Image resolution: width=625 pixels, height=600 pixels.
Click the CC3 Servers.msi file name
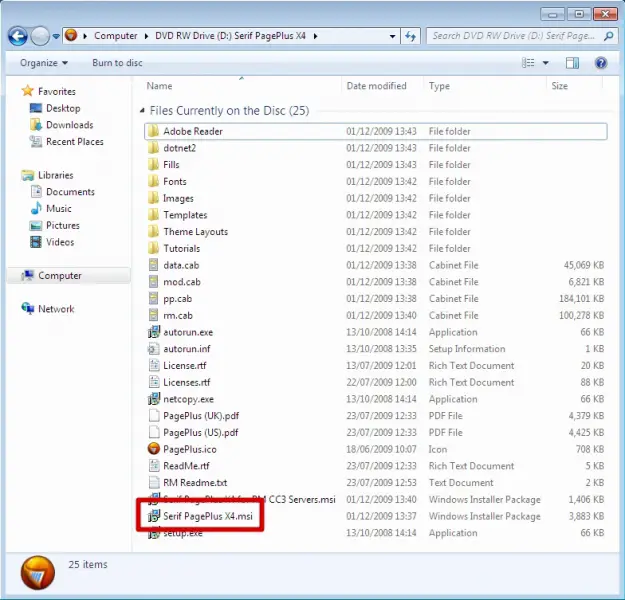[x=302, y=499]
